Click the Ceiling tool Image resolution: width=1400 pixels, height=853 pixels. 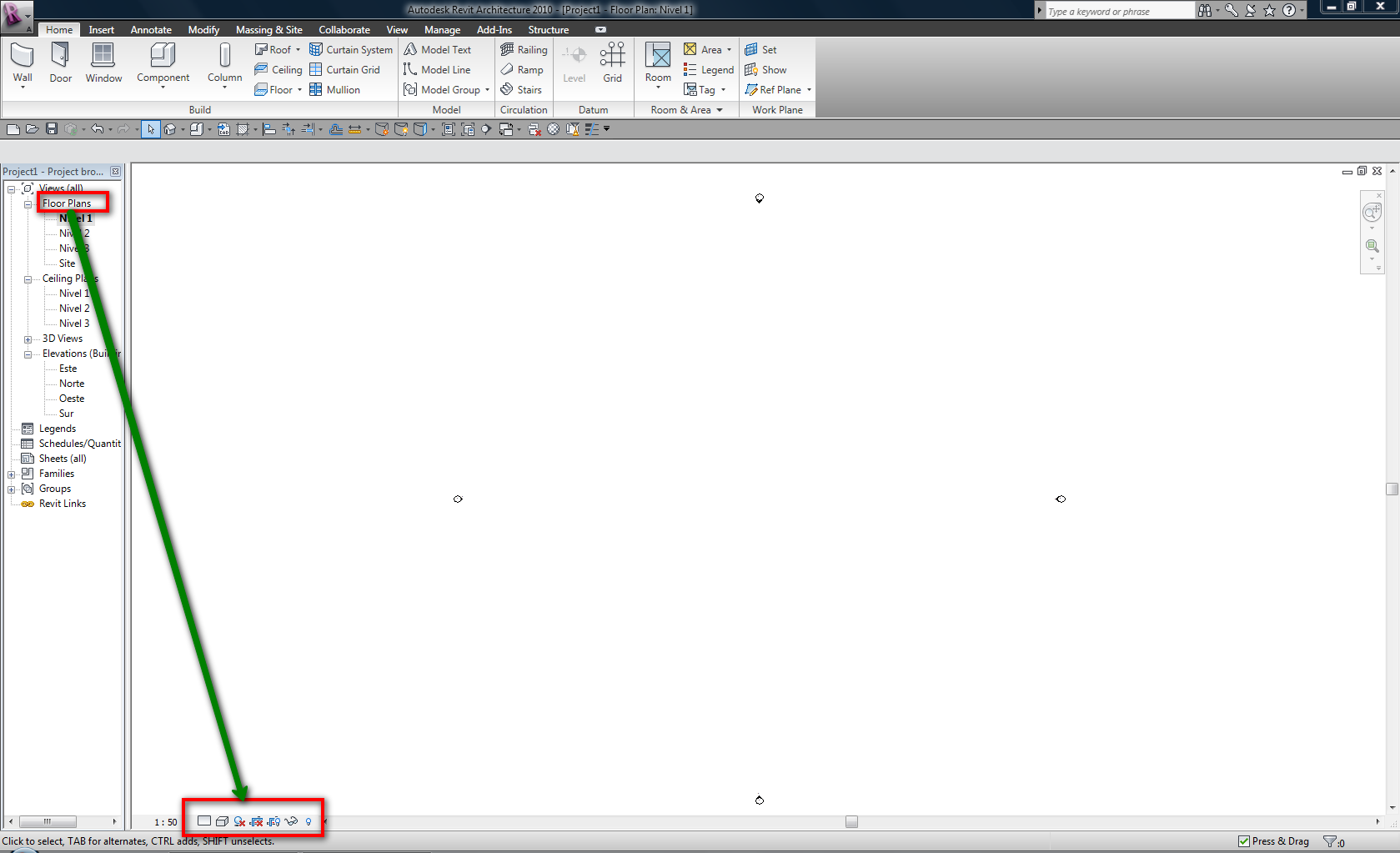point(278,70)
